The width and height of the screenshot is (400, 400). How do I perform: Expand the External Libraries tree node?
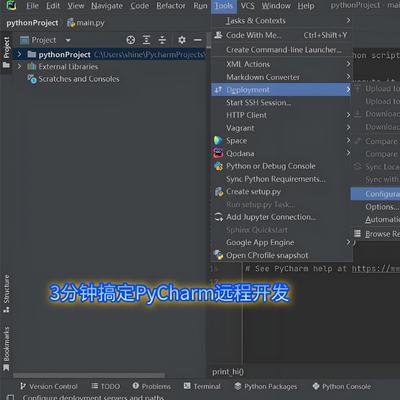(19, 66)
